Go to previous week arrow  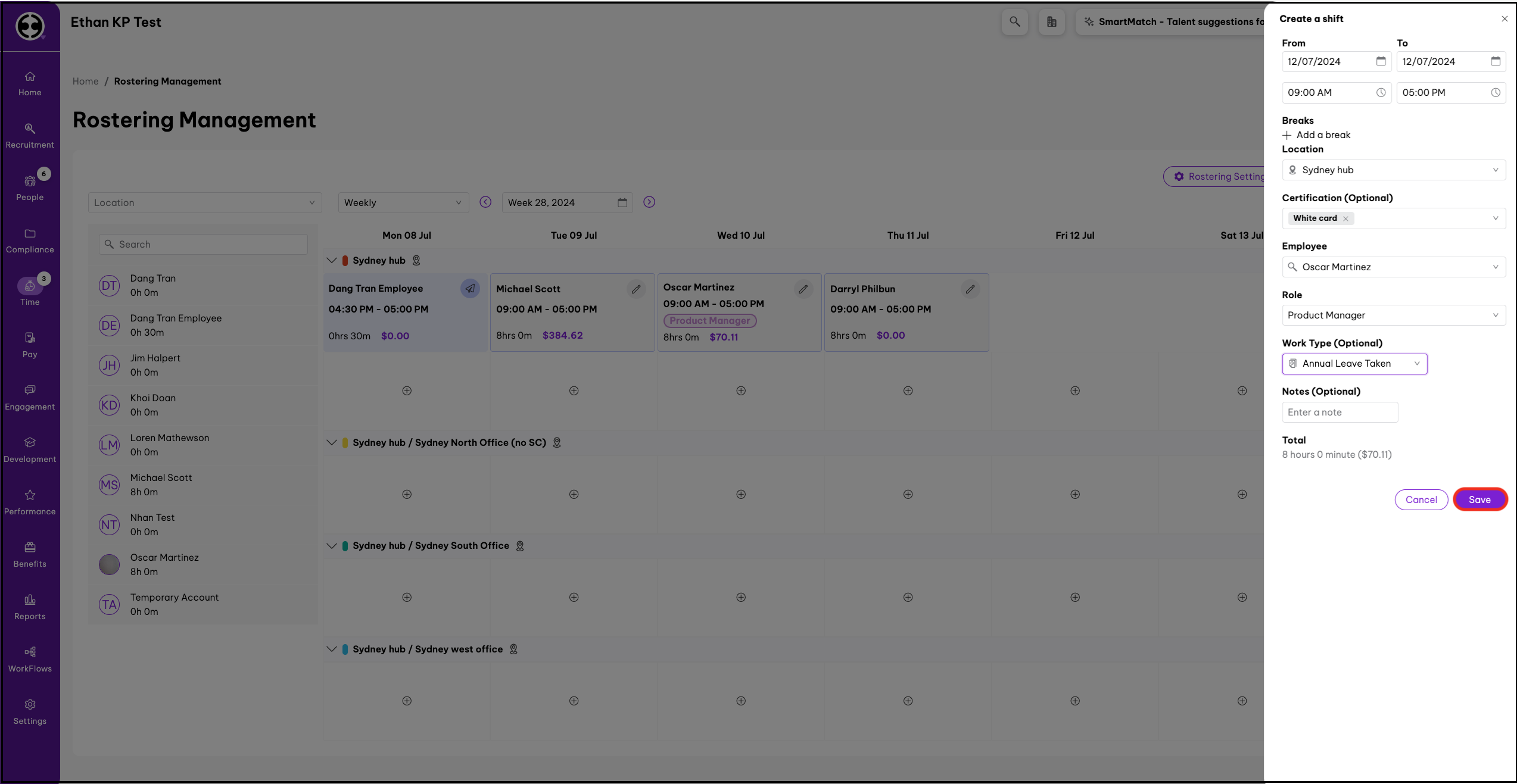(485, 202)
